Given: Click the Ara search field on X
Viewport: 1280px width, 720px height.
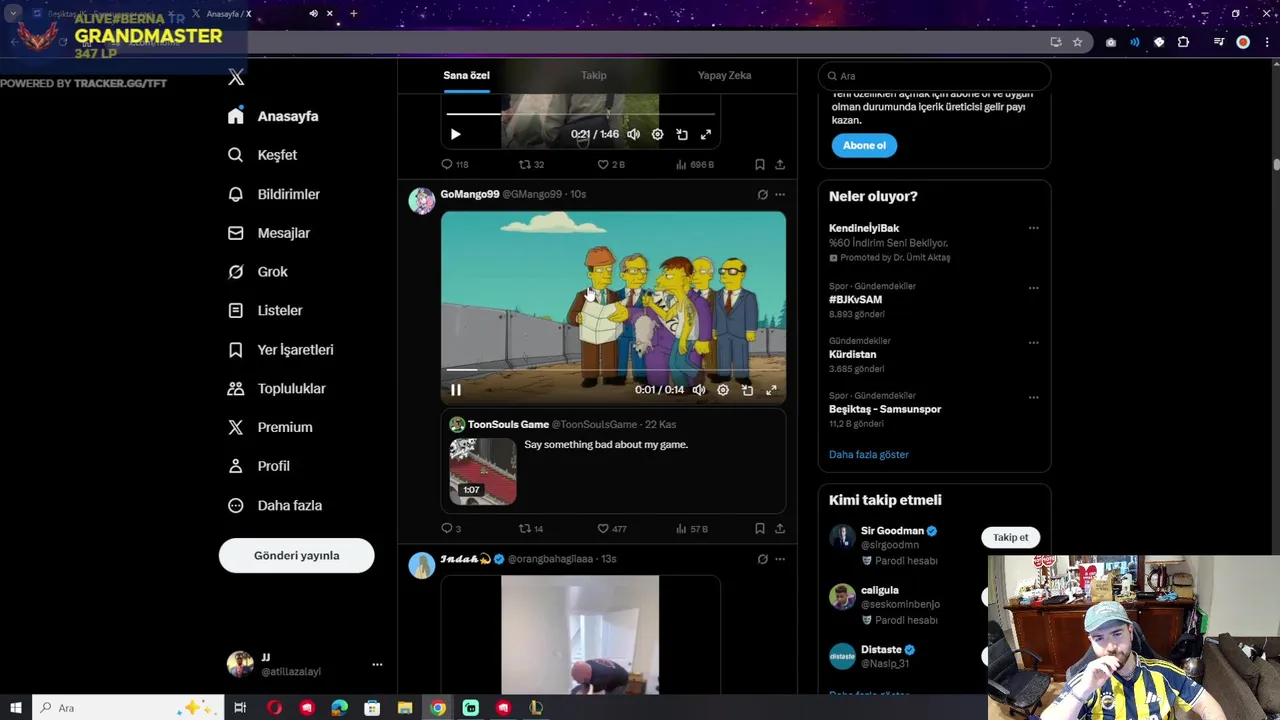Looking at the screenshot, I should tap(935, 76).
